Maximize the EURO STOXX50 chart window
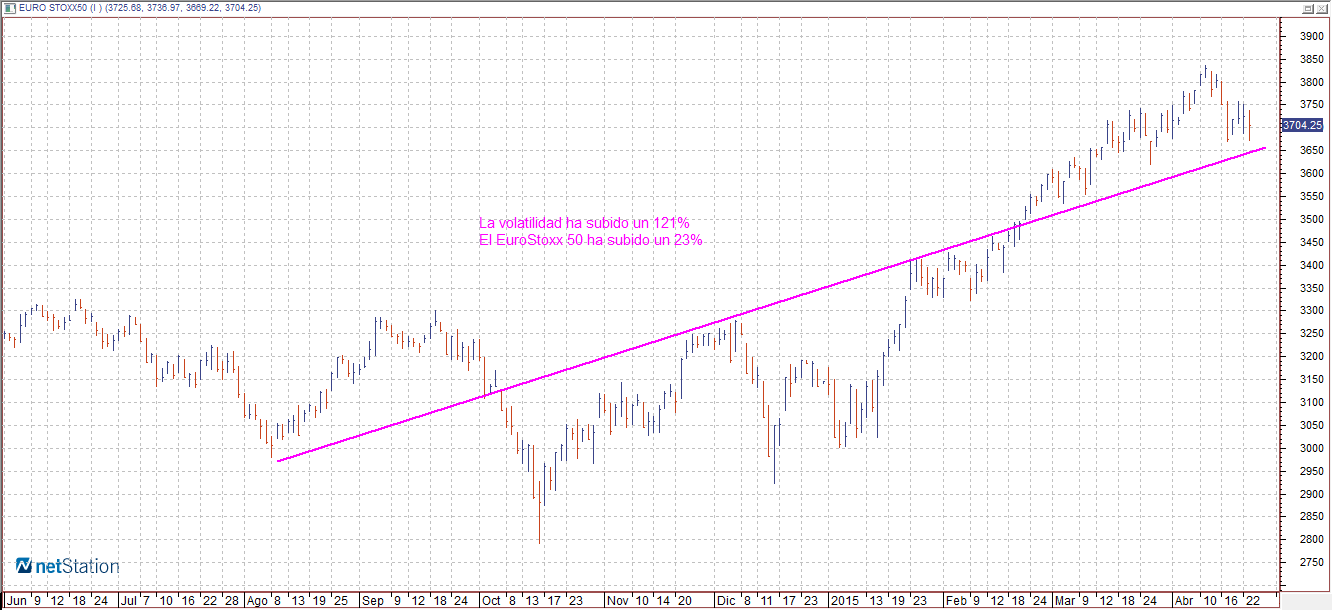The width and height of the screenshot is (1332, 610). (1307, 7)
